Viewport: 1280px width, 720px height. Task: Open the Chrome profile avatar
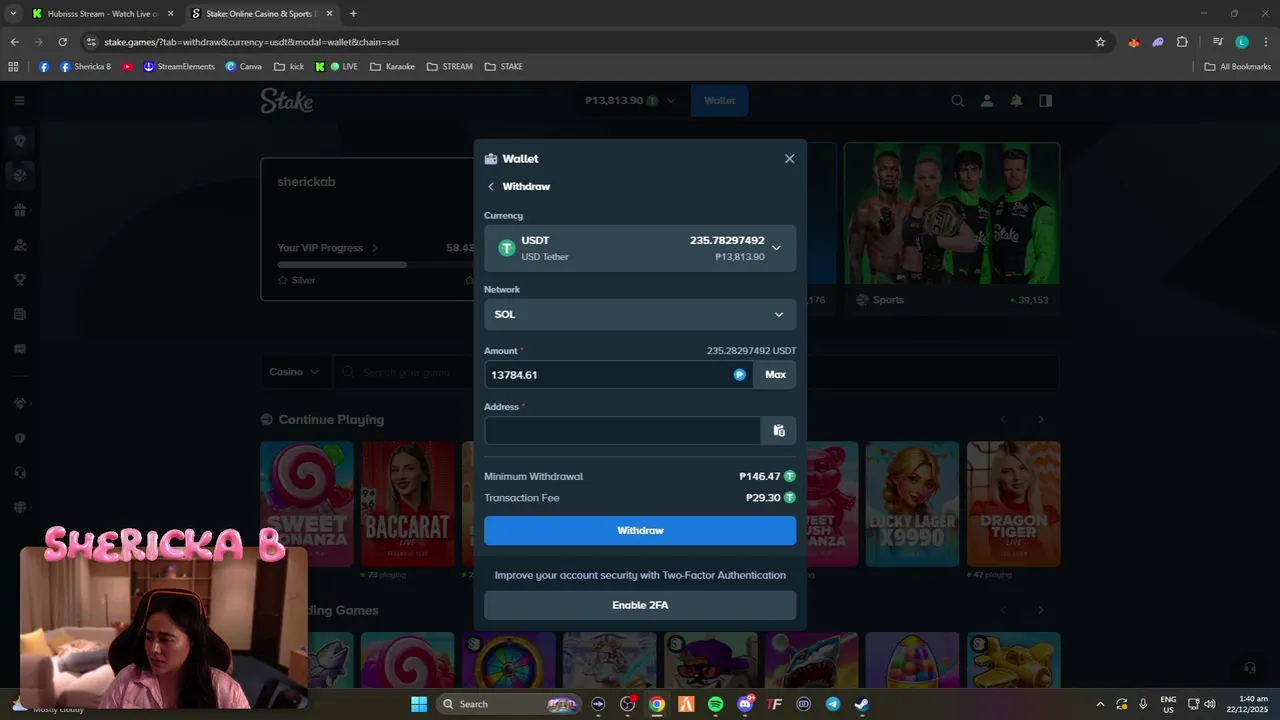[1242, 42]
